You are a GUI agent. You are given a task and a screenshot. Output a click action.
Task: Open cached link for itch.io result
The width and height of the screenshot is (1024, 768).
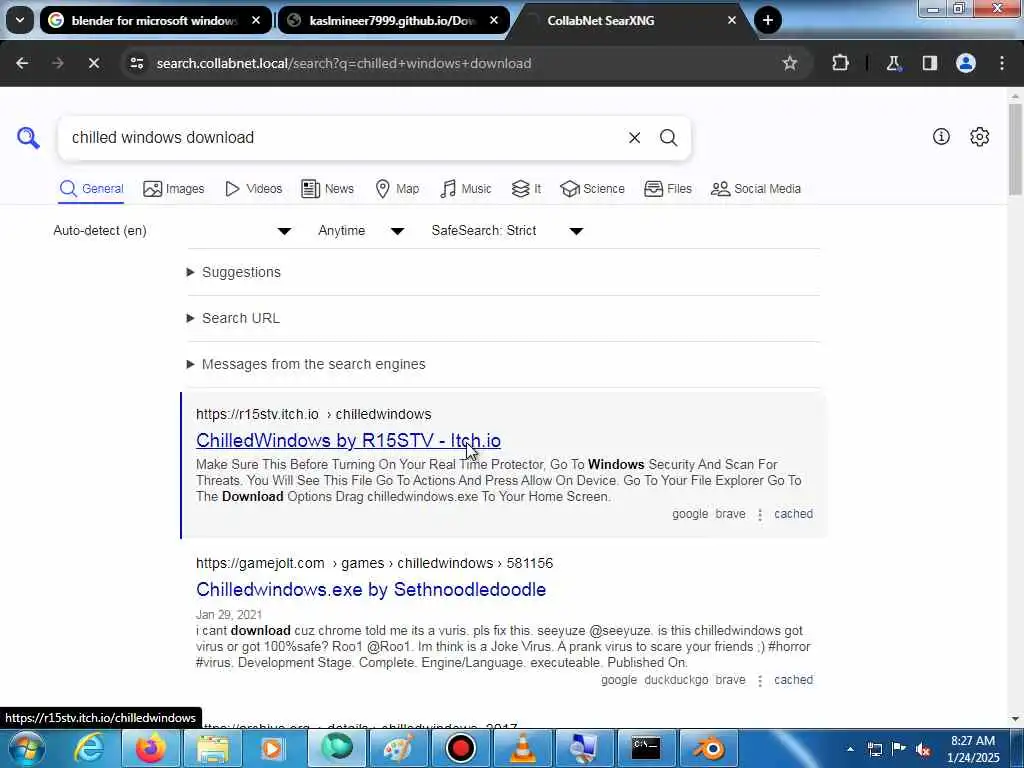pos(793,514)
